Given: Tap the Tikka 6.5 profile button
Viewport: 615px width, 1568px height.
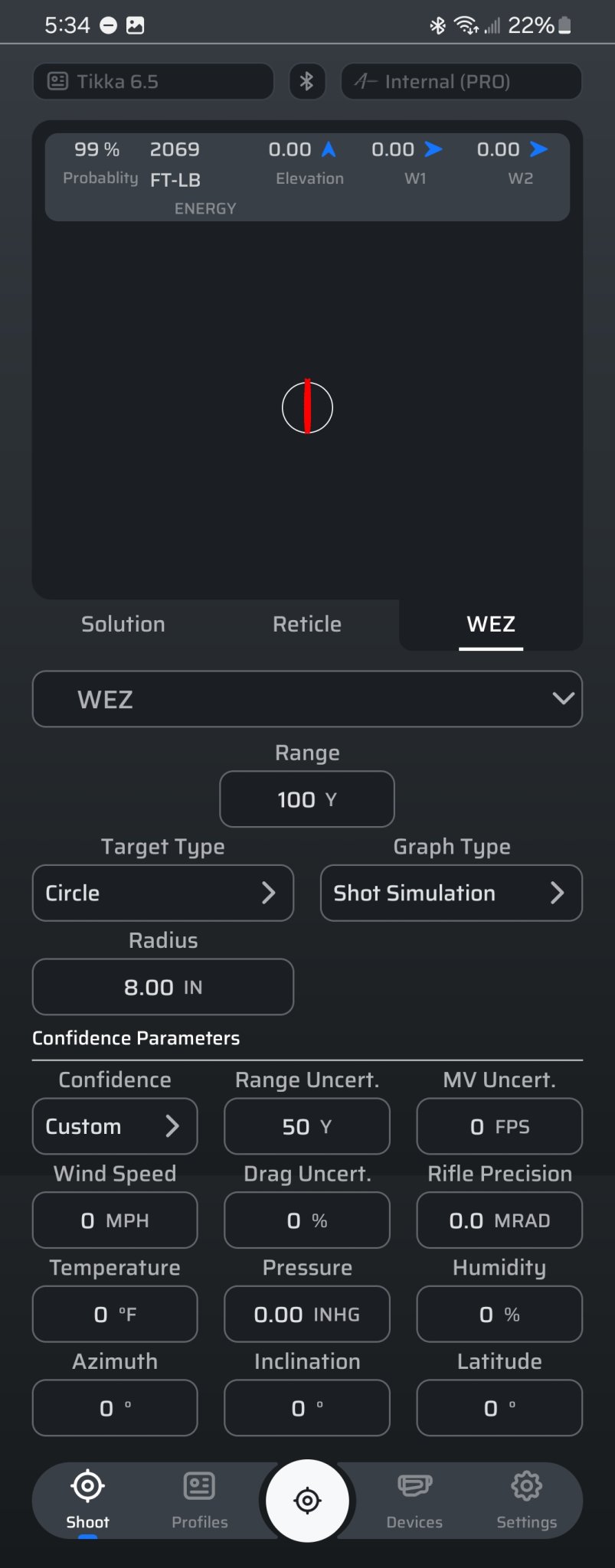Looking at the screenshot, I should pyautogui.click(x=153, y=81).
